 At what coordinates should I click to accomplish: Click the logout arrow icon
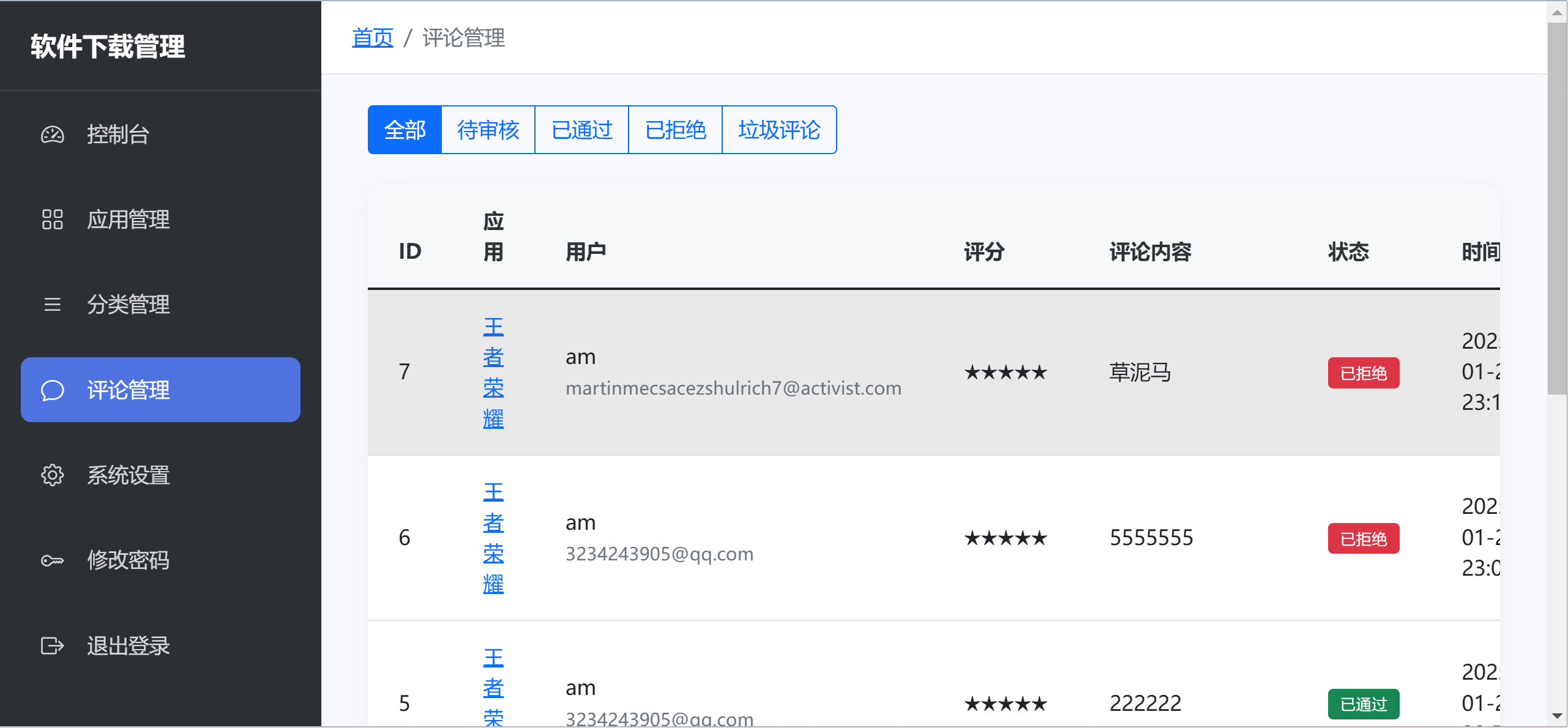click(52, 645)
